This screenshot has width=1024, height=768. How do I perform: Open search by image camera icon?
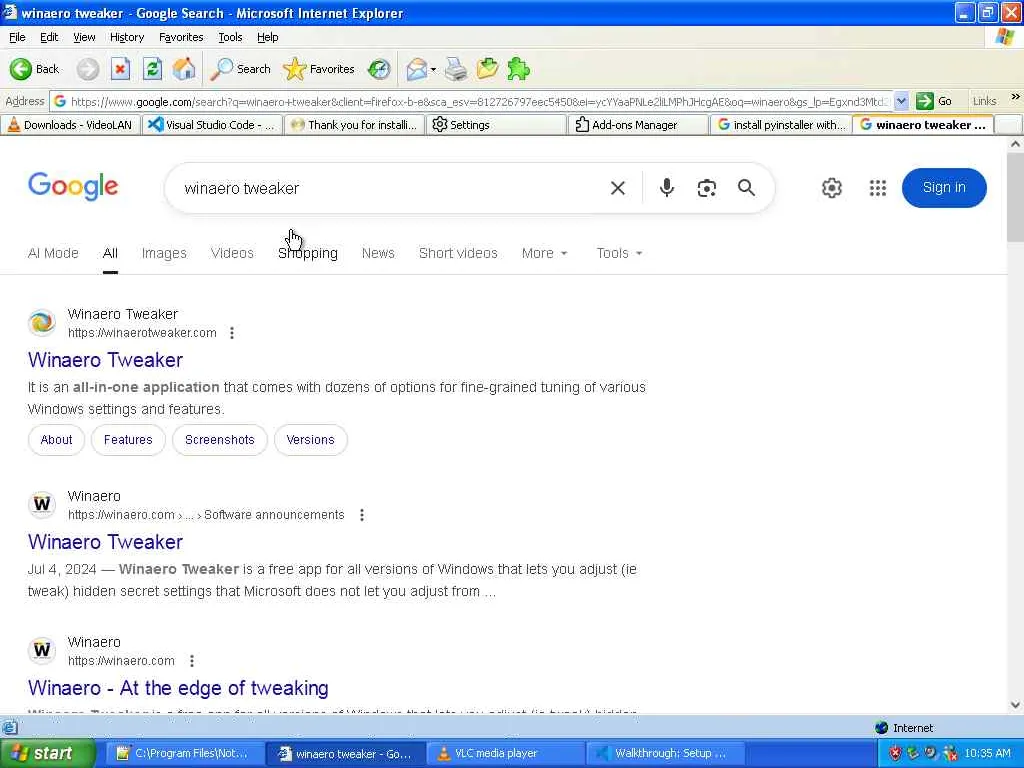(x=707, y=188)
